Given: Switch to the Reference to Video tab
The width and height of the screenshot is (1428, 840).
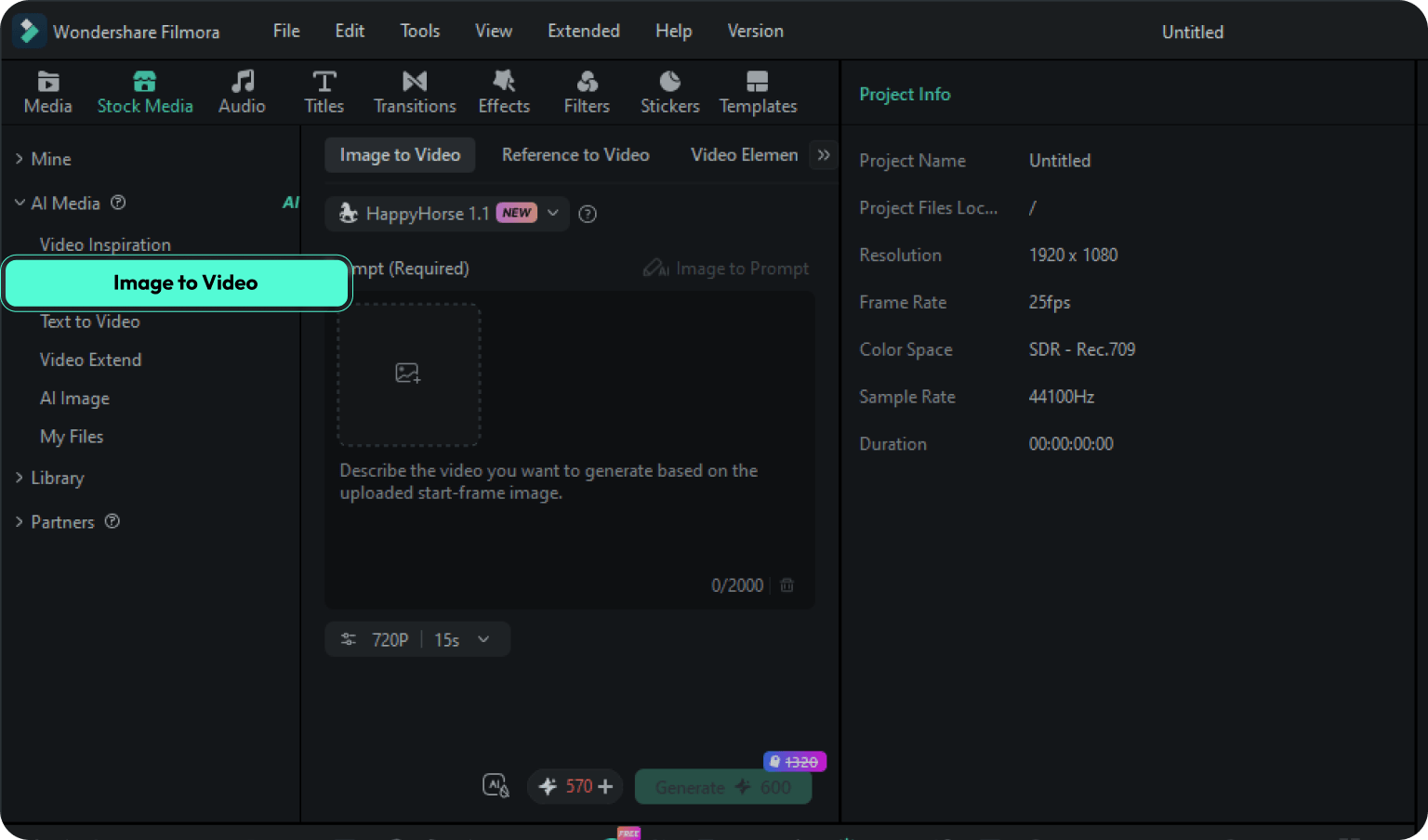Looking at the screenshot, I should 575,155.
